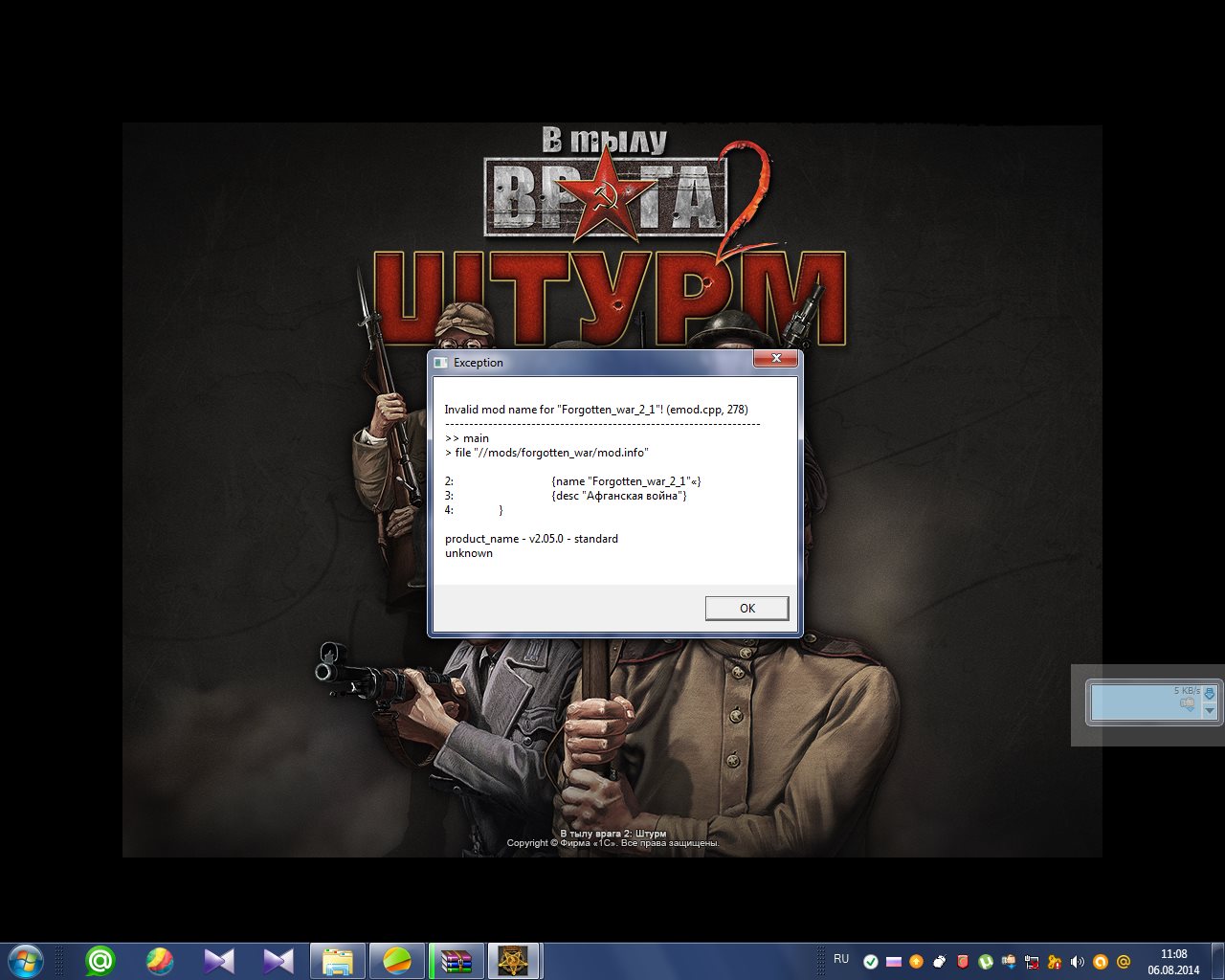
Task: Expand the speed widget dropdown triangle
Action: (x=1209, y=711)
